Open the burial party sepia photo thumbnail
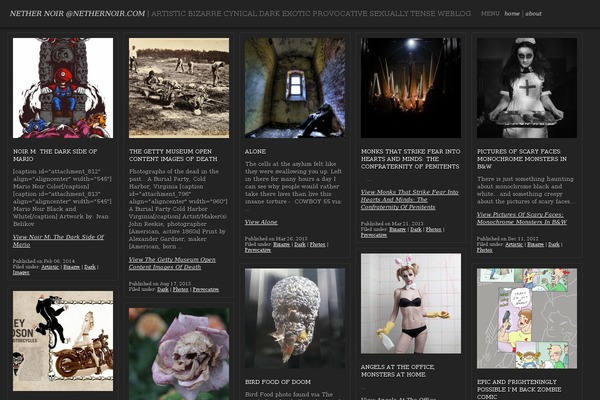 (179, 88)
